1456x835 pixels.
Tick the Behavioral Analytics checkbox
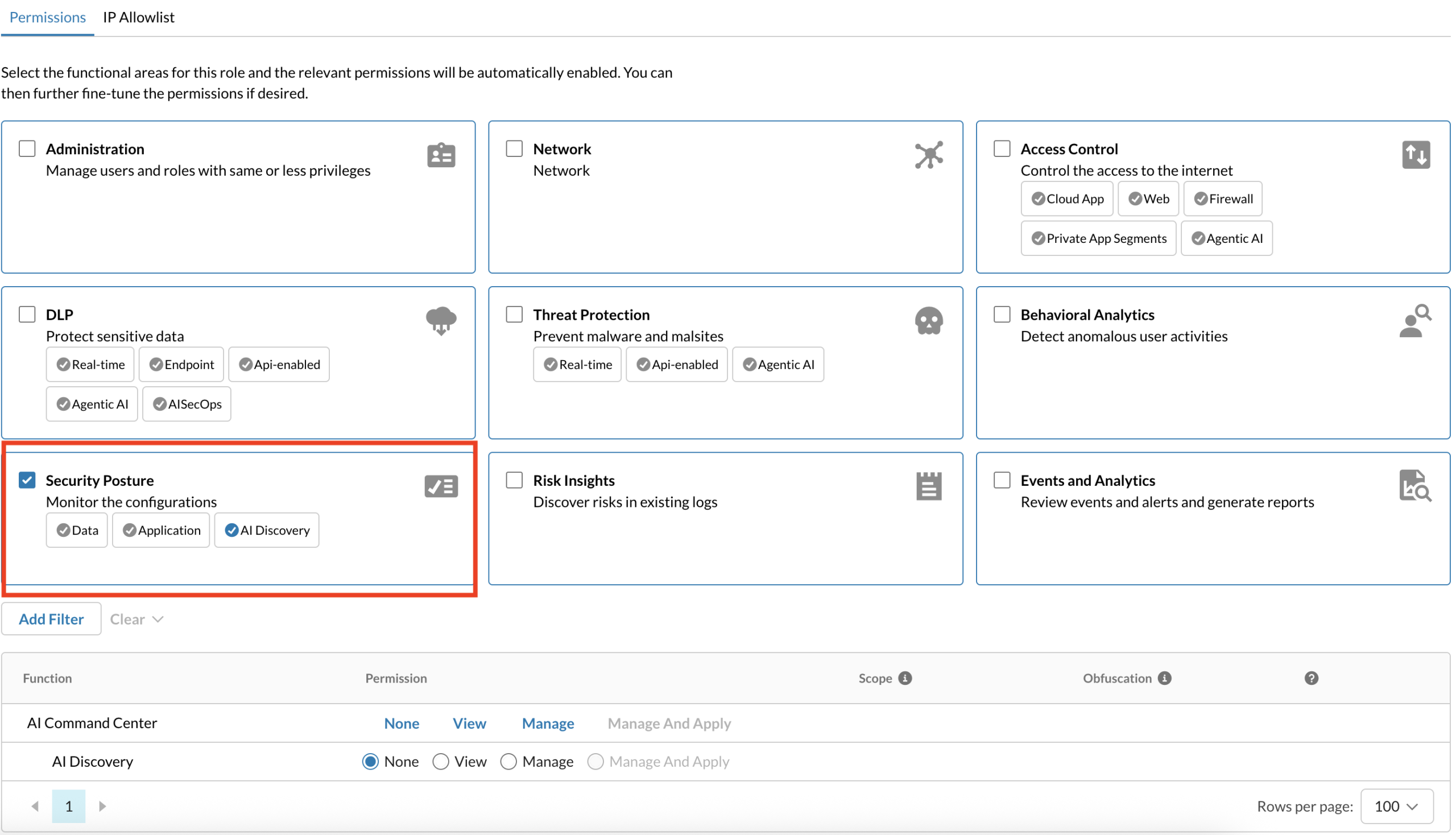click(1002, 315)
